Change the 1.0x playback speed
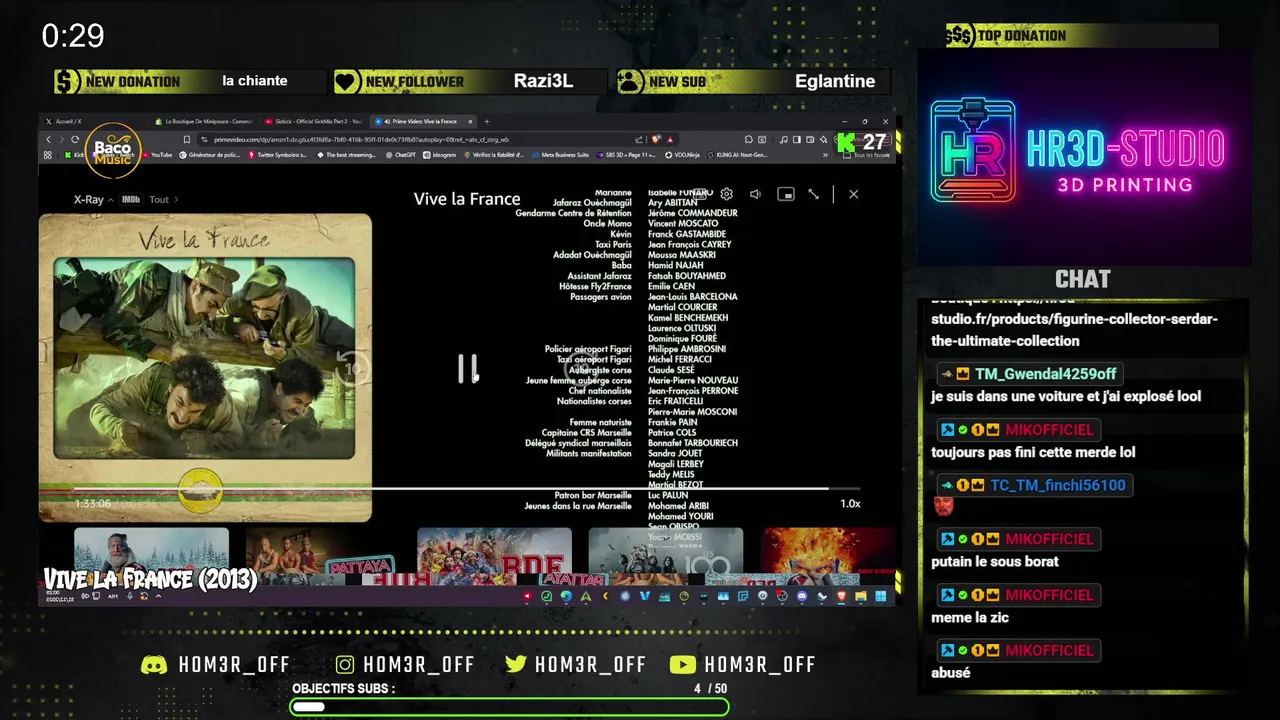The height and width of the screenshot is (720, 1280). click(850, 504)
